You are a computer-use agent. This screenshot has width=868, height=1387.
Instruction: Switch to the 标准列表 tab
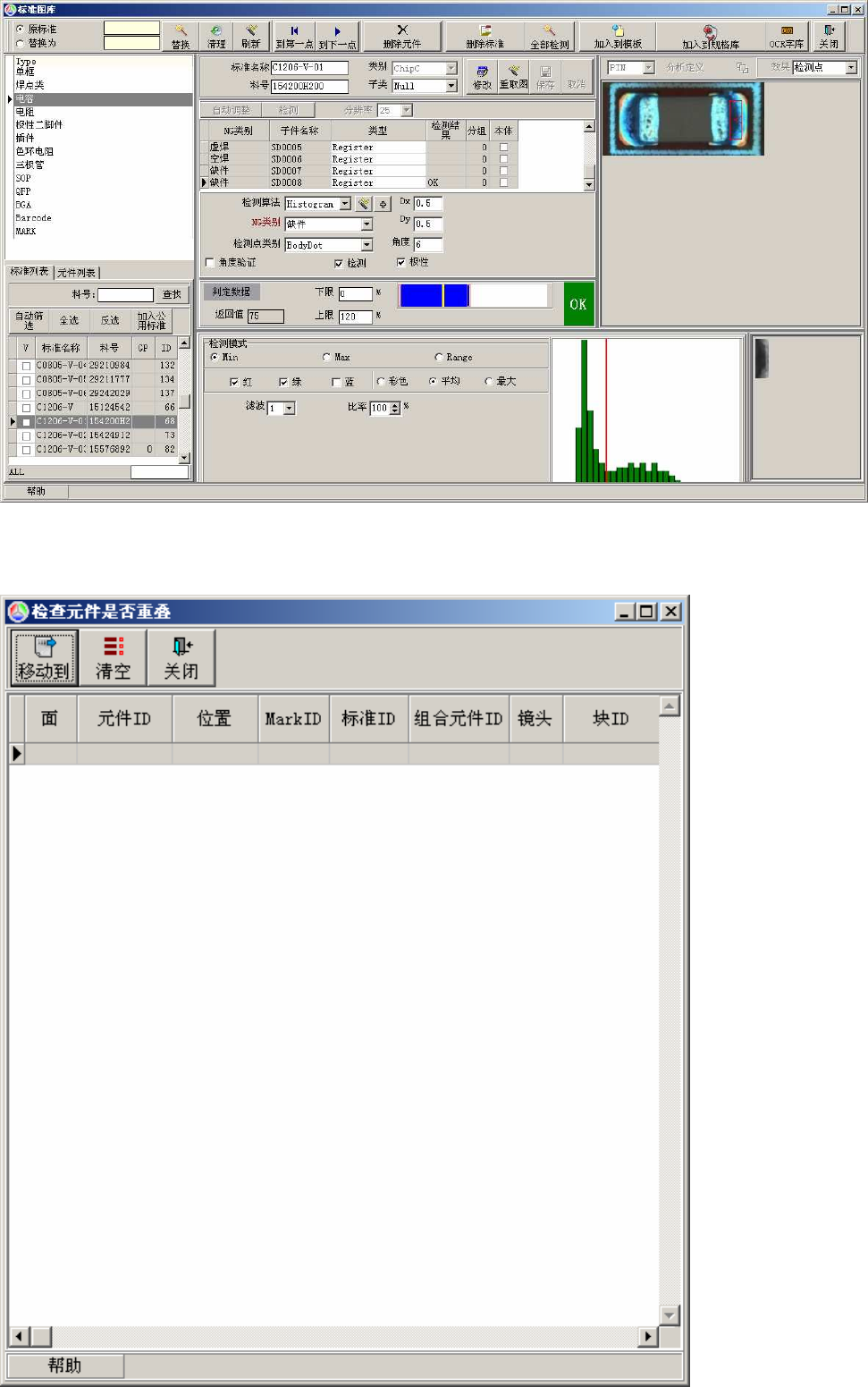point(29,271)
